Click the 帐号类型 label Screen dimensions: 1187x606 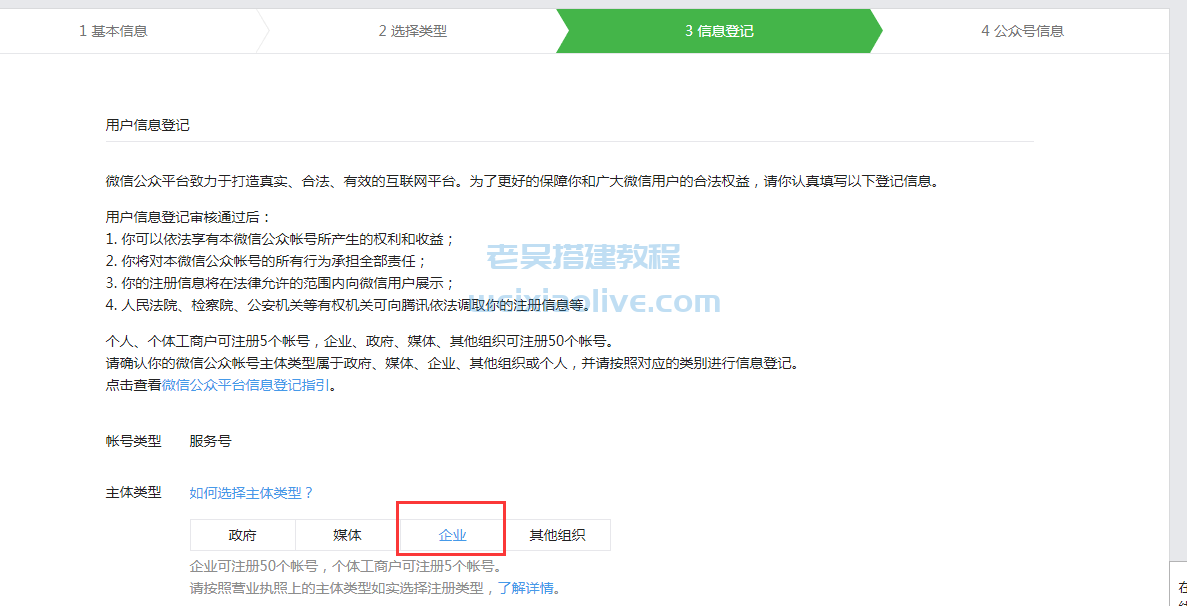[x=133, y=440]
